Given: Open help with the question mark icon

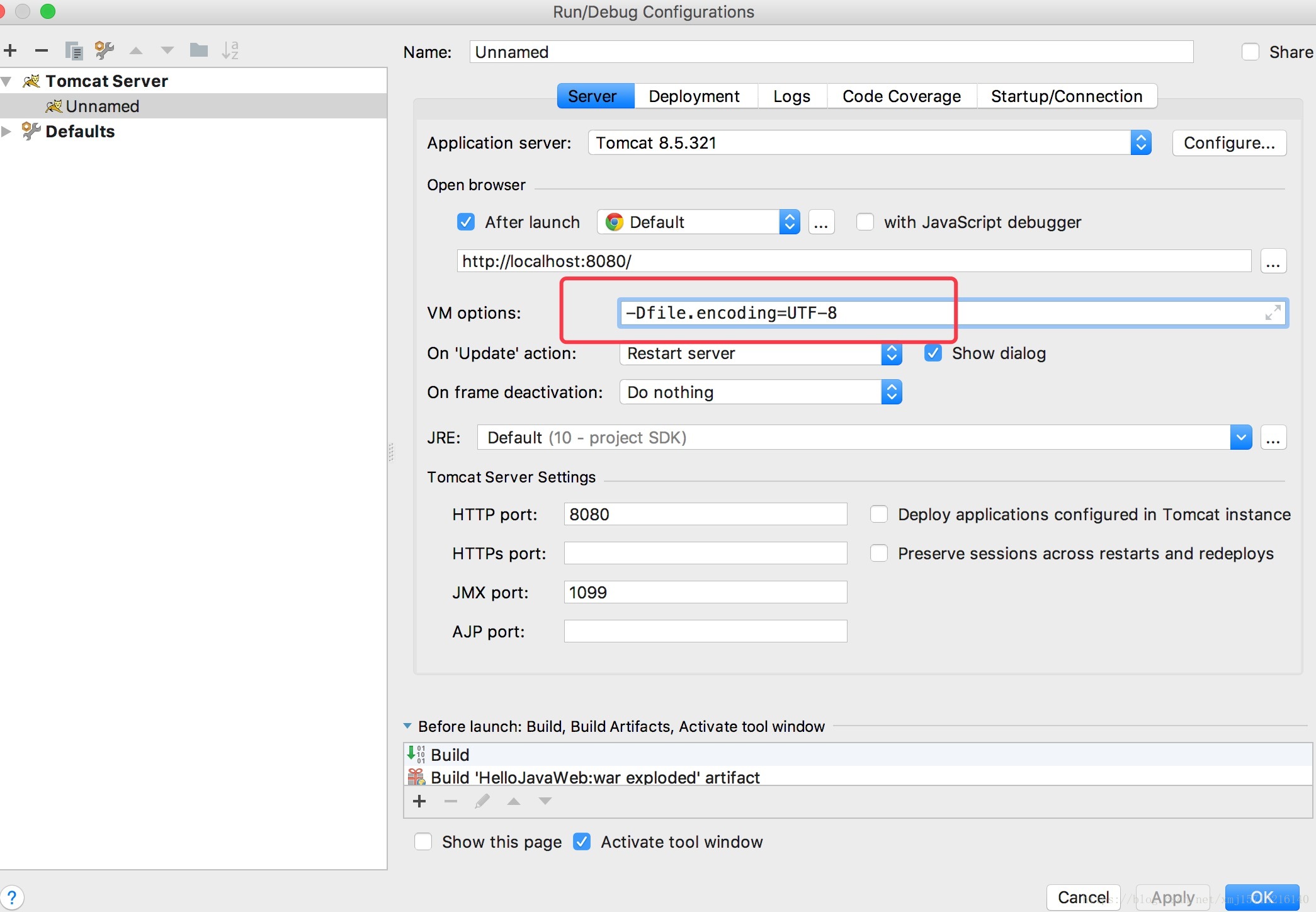Looking at the screenshot, I should [x=11, y=897].
